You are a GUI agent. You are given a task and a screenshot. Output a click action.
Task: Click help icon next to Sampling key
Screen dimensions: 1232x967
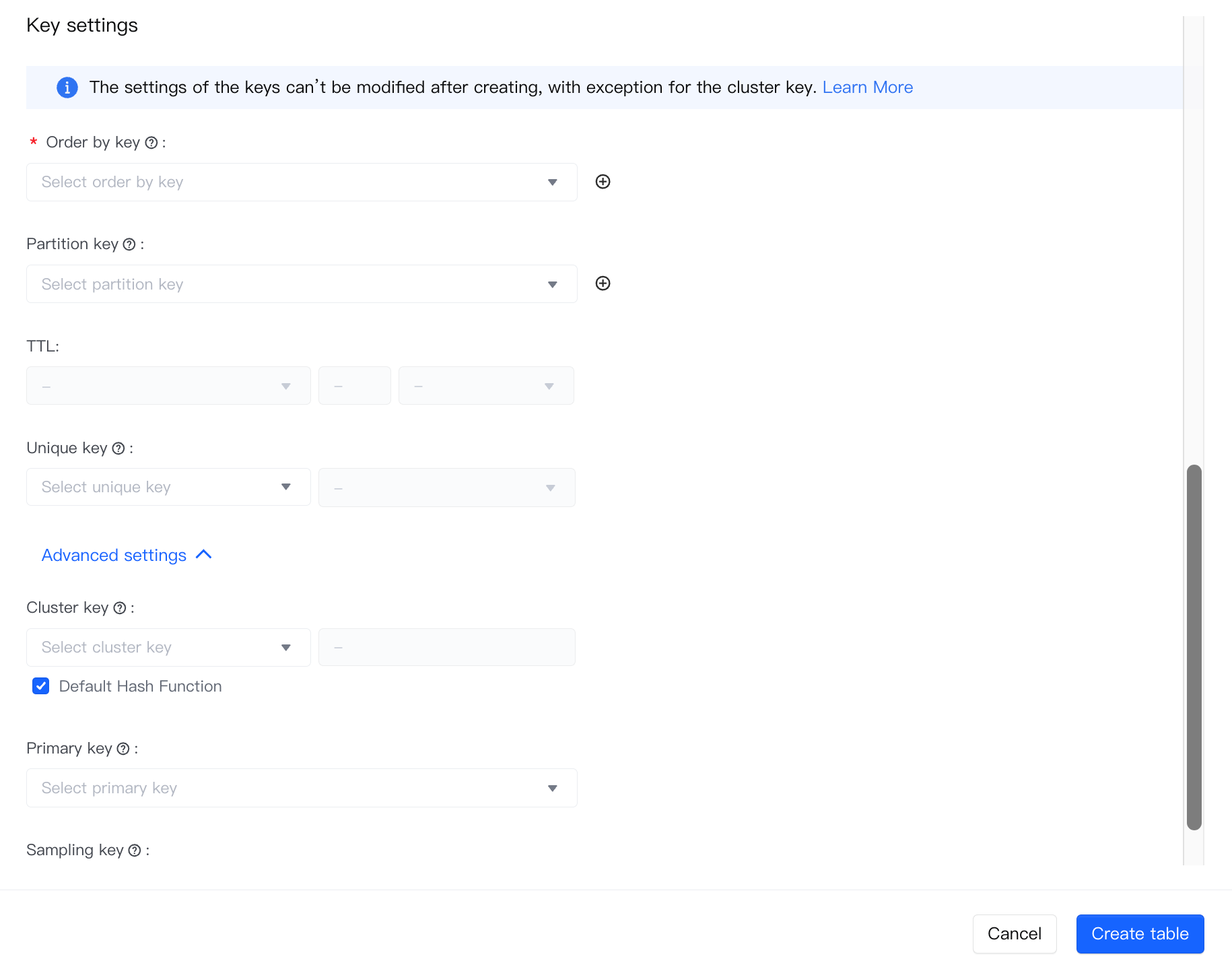(135, 851)
